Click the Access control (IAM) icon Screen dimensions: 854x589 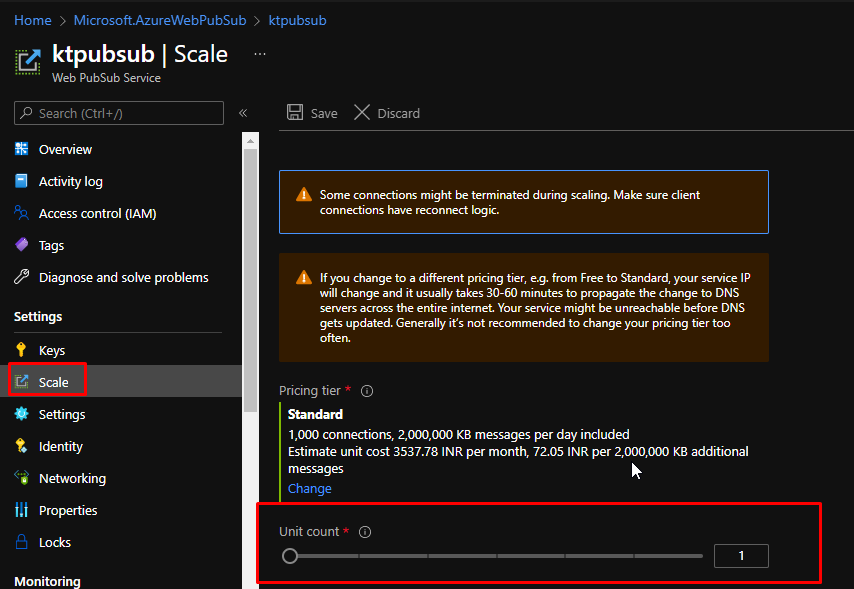[22, 213]
